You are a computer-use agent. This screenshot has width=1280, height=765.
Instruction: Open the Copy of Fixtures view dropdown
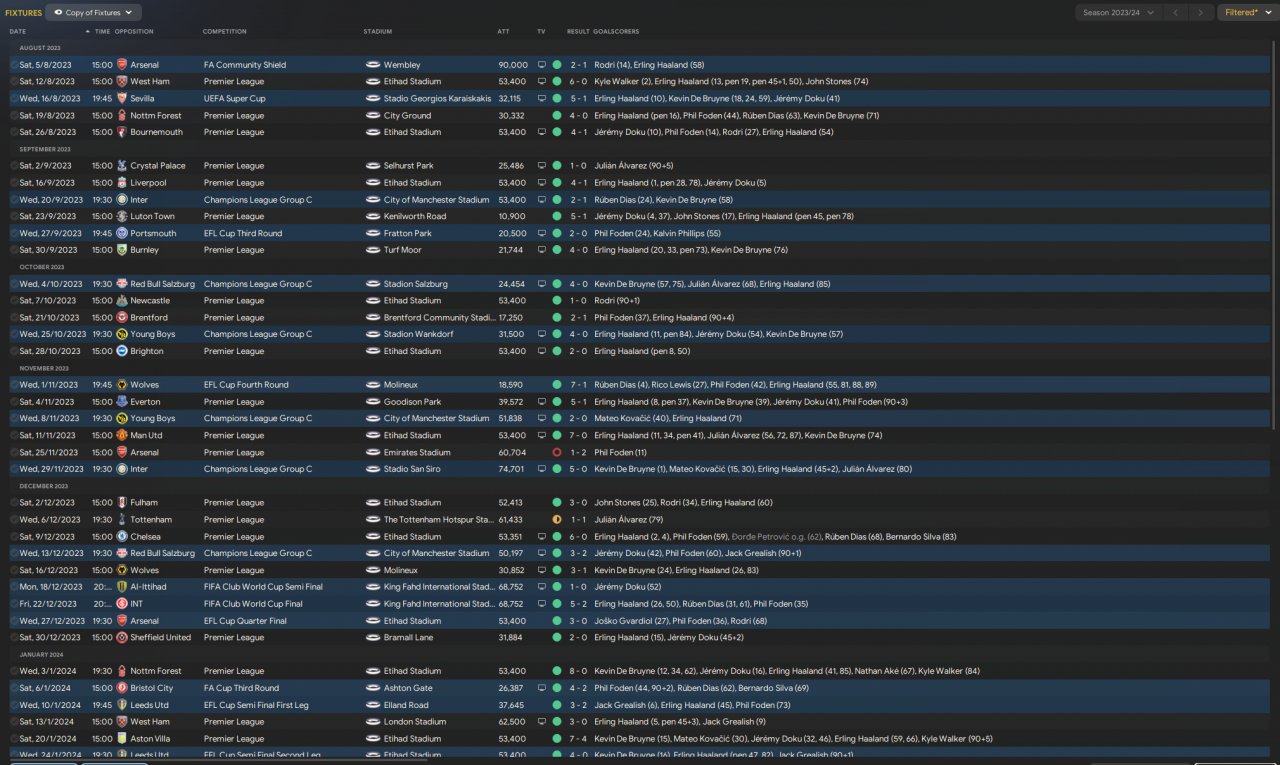[x=94, y=13]
